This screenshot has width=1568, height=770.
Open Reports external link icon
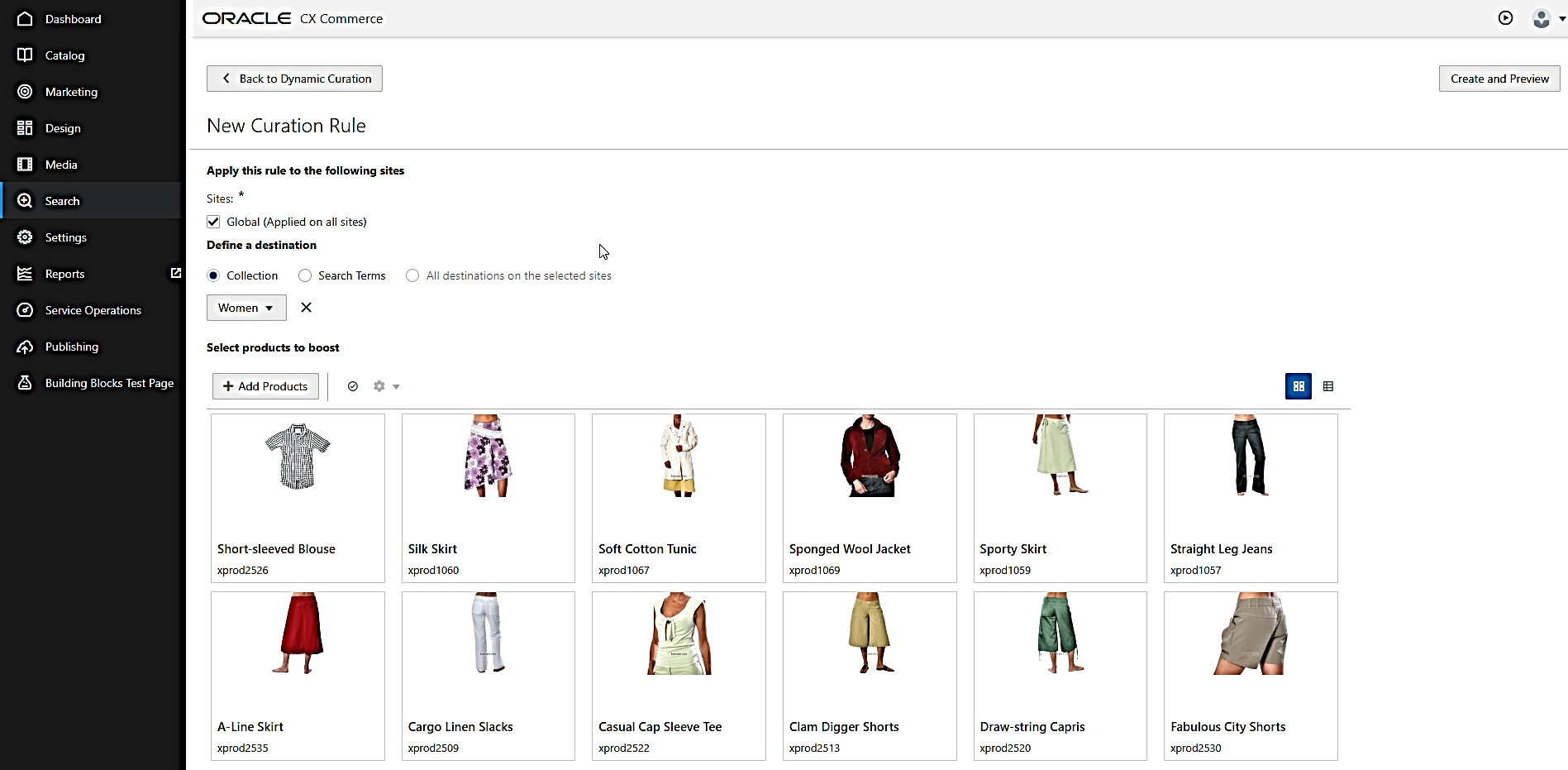175,272
